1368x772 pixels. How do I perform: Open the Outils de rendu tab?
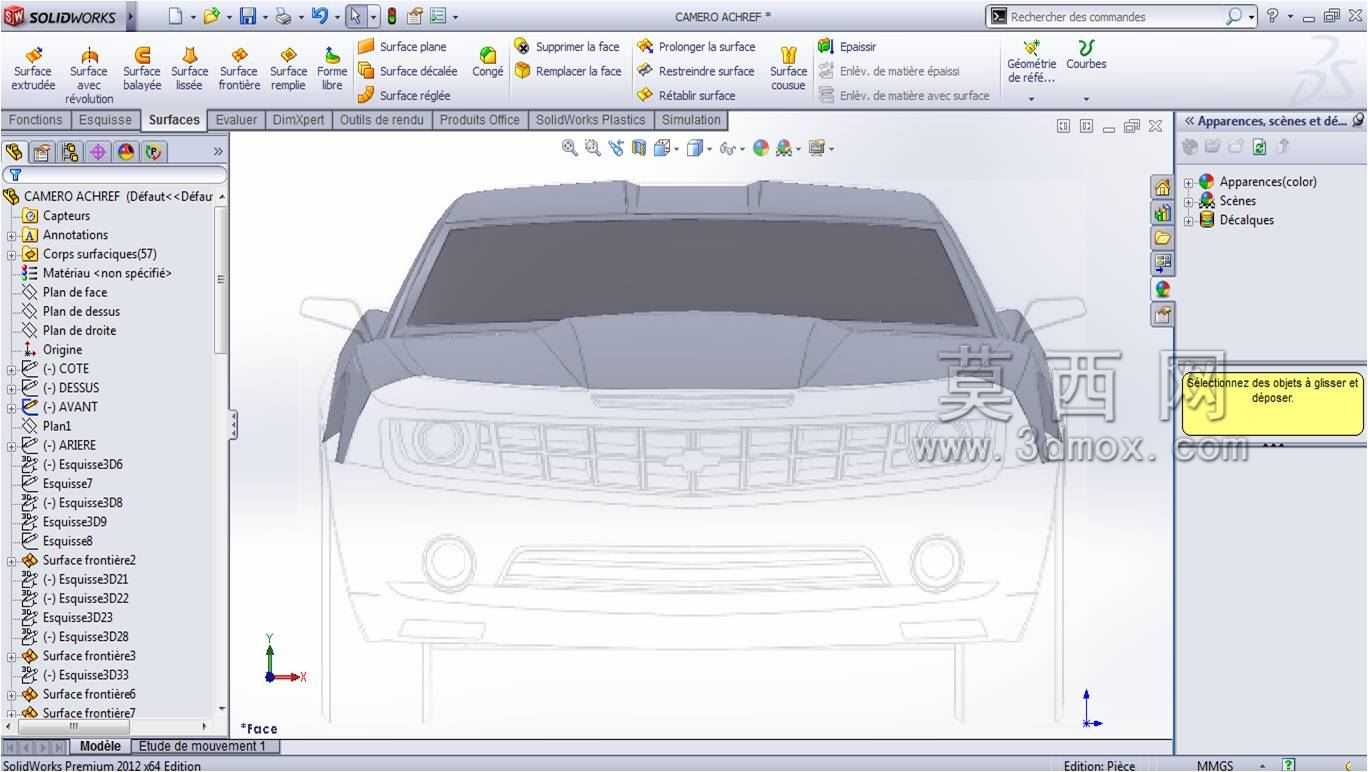(x=382, y=120)
